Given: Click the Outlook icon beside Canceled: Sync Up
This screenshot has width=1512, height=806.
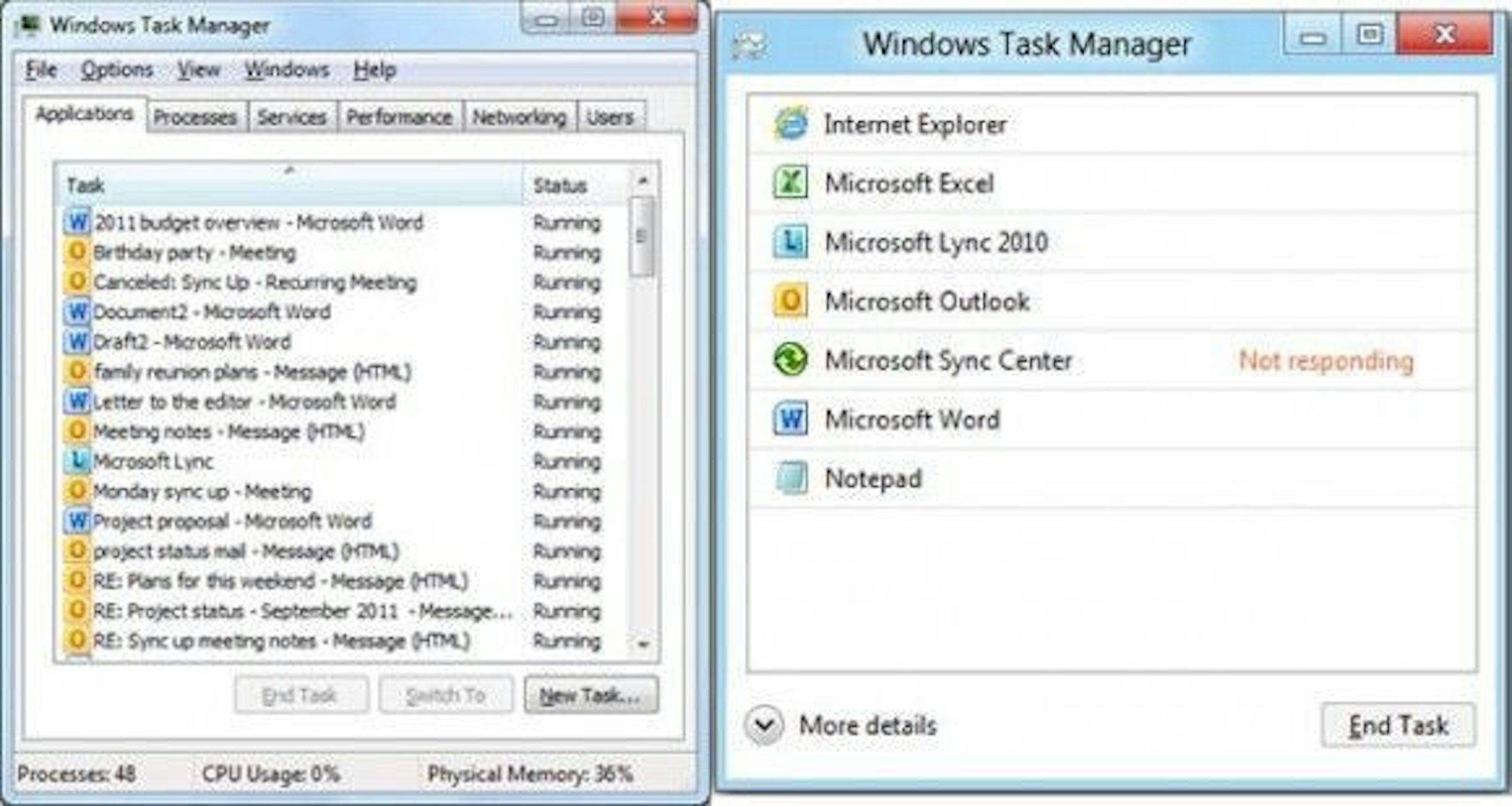Looking at the screenshot, I should 77,282.
